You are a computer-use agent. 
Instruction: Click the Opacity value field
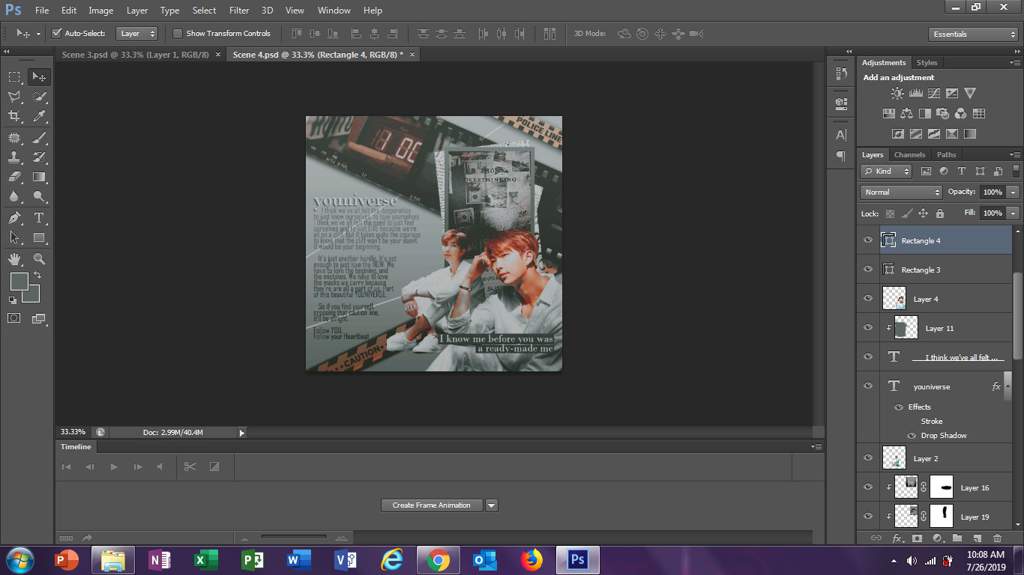click(993, 192)
